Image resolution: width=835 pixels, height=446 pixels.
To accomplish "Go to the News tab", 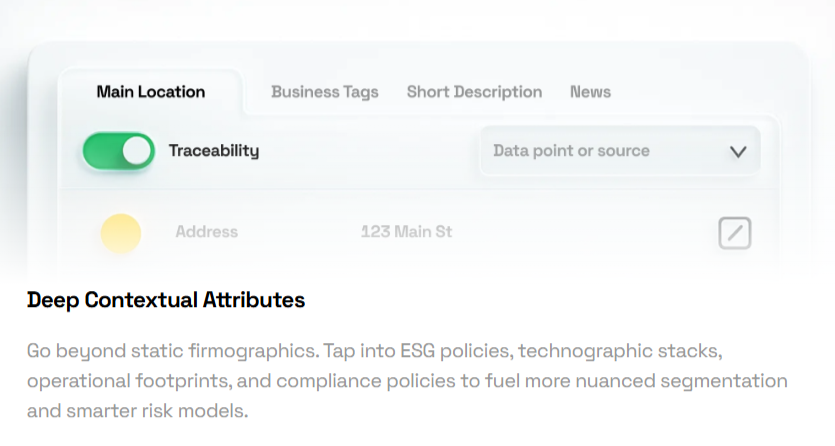I will pos(590,92).
